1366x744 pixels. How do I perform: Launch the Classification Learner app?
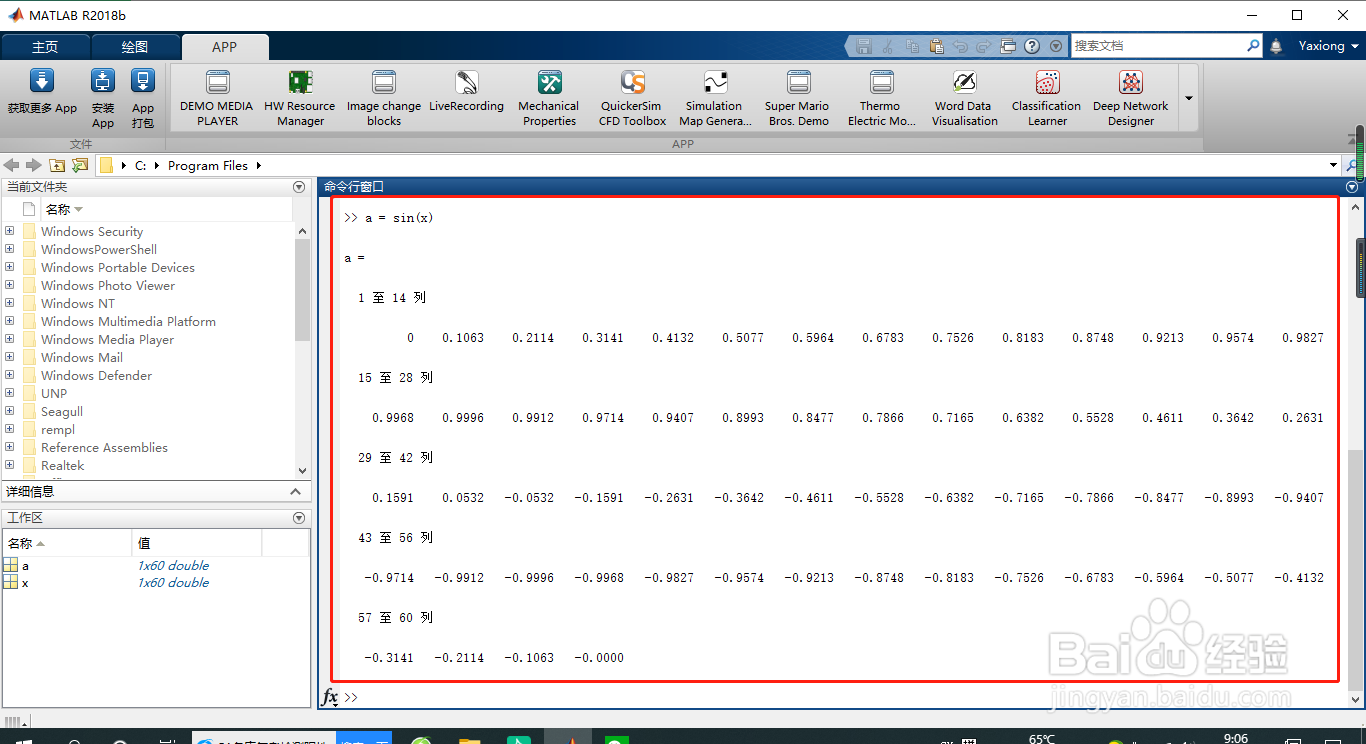pos(1047,98)
